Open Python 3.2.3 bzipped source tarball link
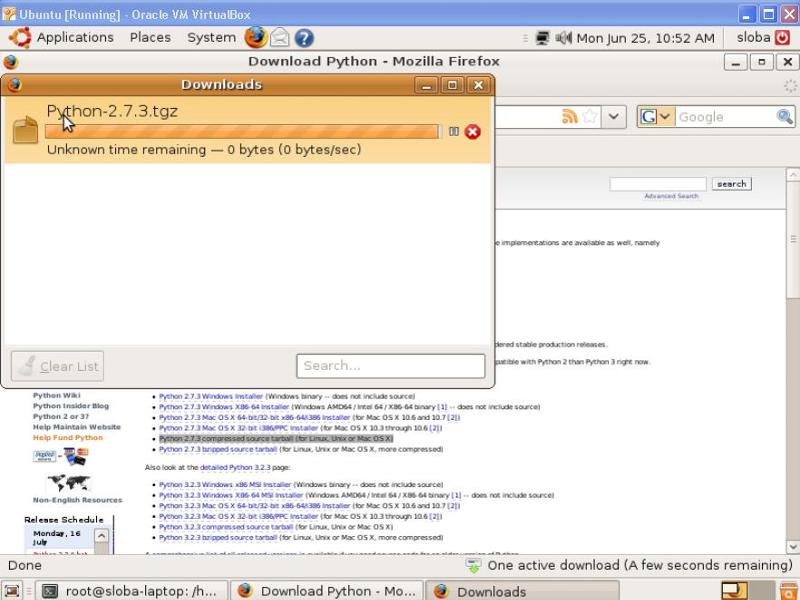 coord(218,538)
